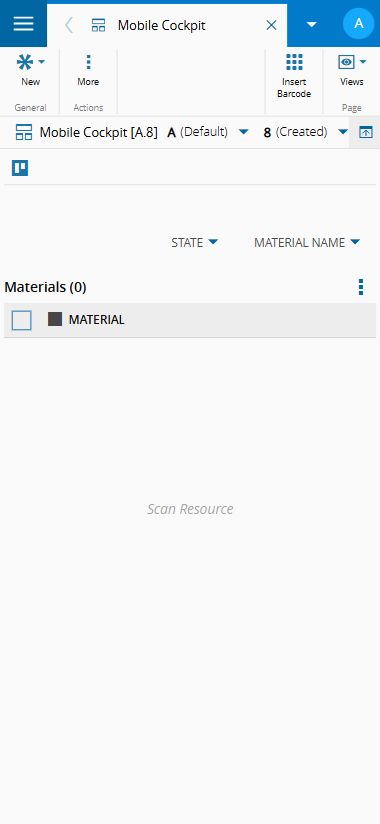Viewport: 380px width, 824px height.
Task: Click the MATERIAL column header
Action: pyautogui.click(x=97, y=320)
